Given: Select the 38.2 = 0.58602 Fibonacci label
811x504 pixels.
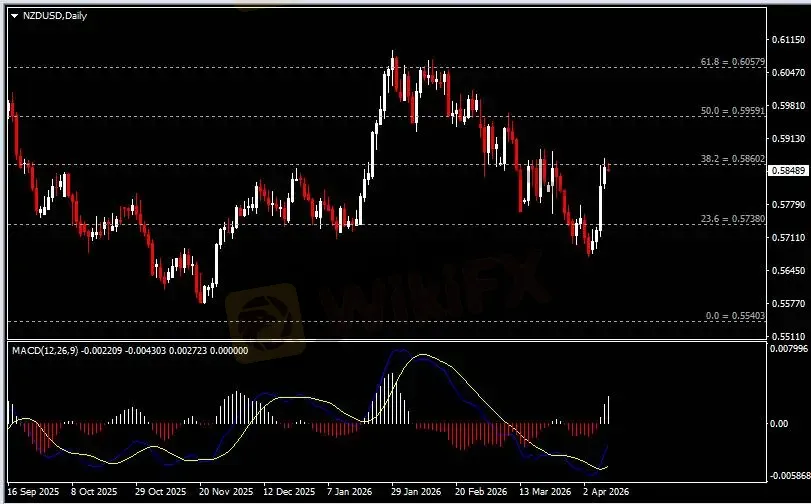Looking at the screenshot, I should (732, 159).
